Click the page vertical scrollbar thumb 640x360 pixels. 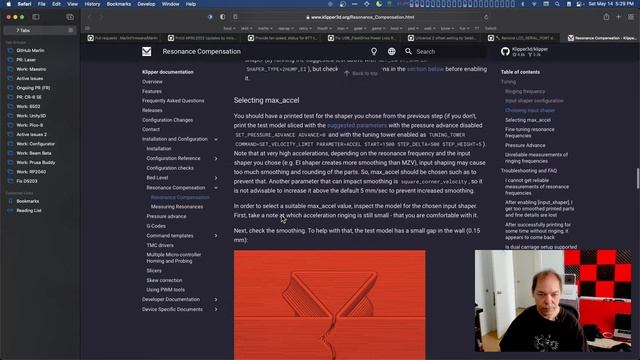pyautogui.click(x=638, y=178)
